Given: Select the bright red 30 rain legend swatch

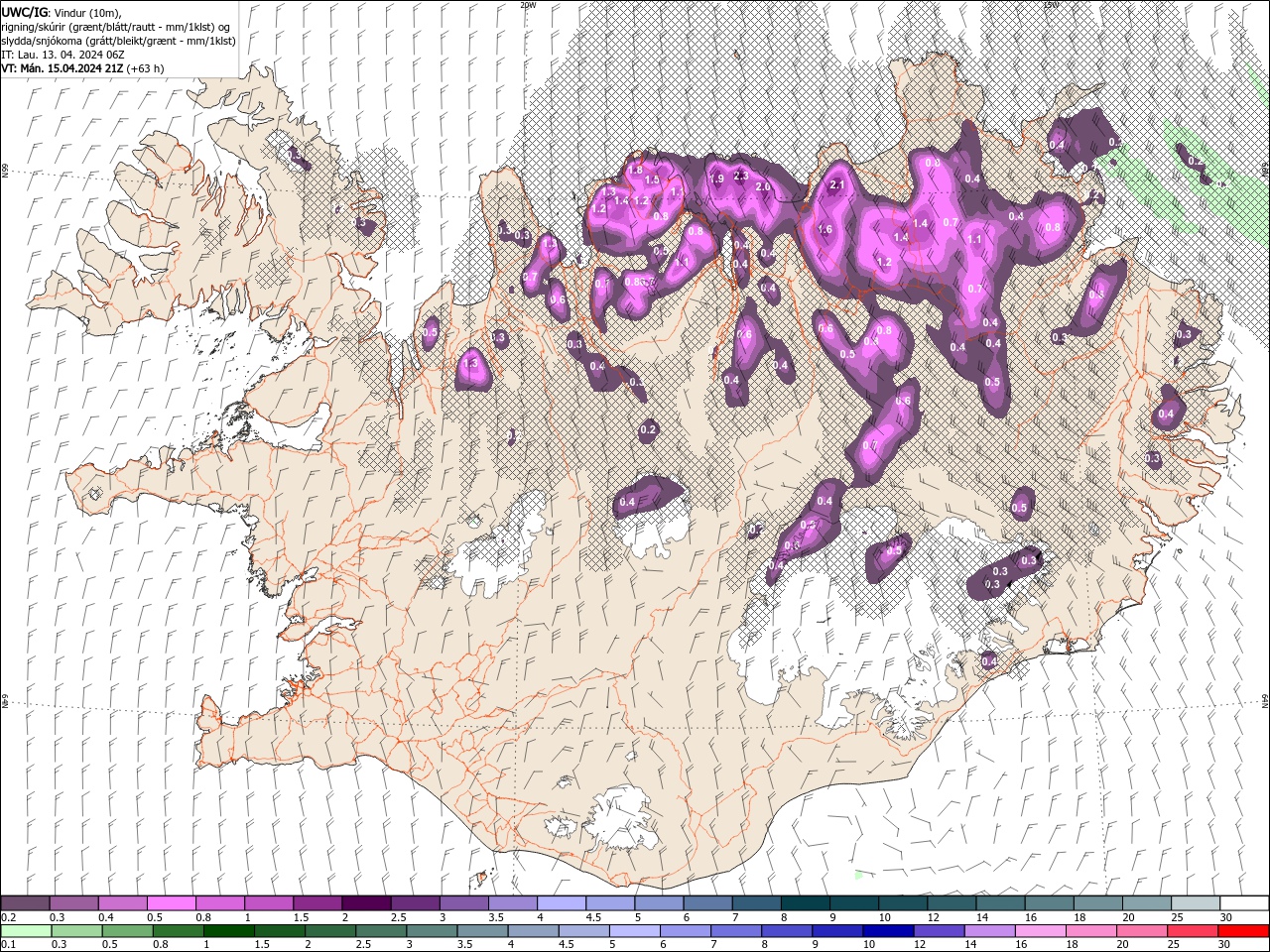Looking at the screenshot, I should click(1245, 931).
